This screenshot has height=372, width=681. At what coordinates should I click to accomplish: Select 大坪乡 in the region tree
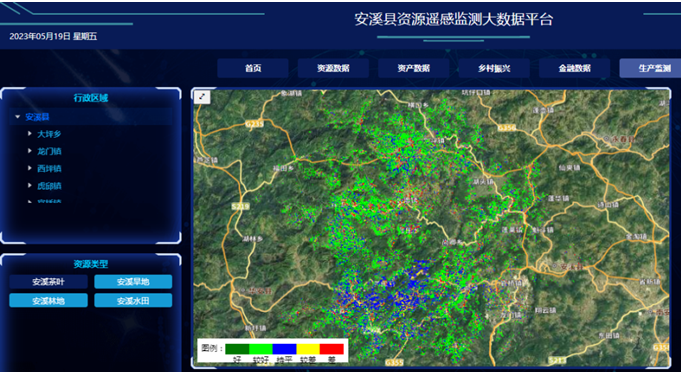(x=49, y=134)
